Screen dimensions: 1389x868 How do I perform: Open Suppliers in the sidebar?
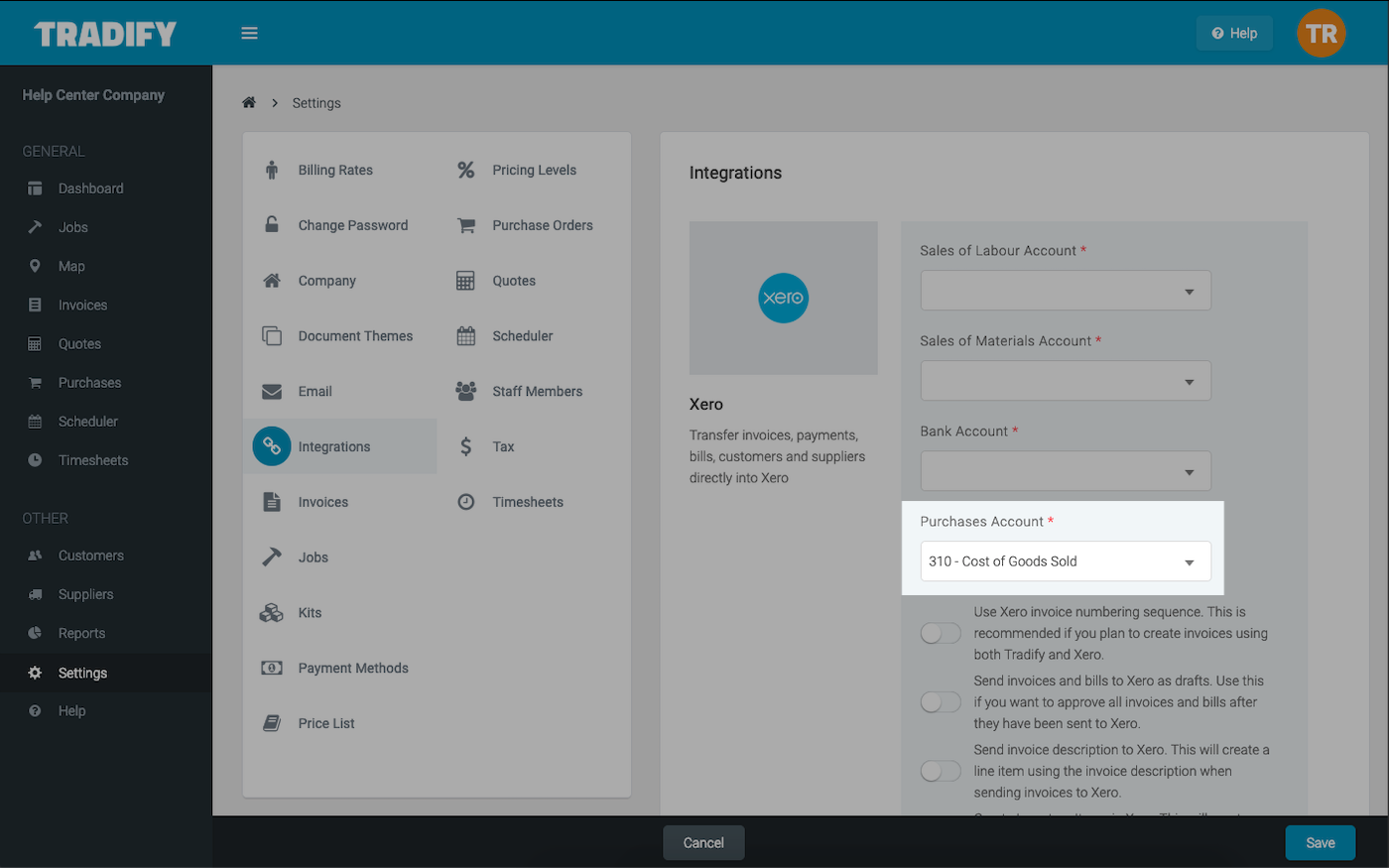pos(85,594)
